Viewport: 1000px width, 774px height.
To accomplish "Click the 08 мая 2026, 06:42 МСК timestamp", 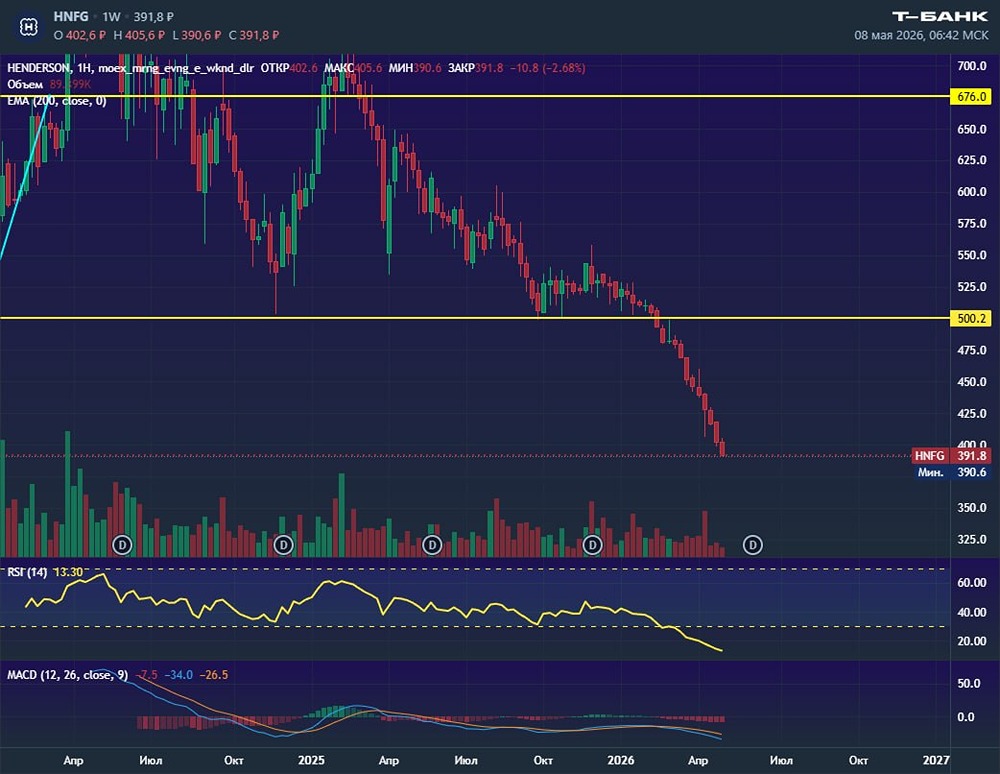I will point(921,35).
